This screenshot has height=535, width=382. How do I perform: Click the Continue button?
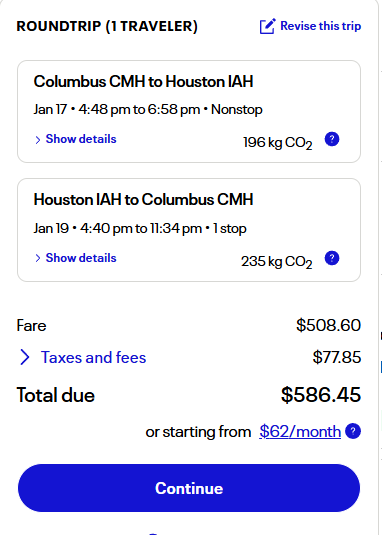[x=189, y=488]
